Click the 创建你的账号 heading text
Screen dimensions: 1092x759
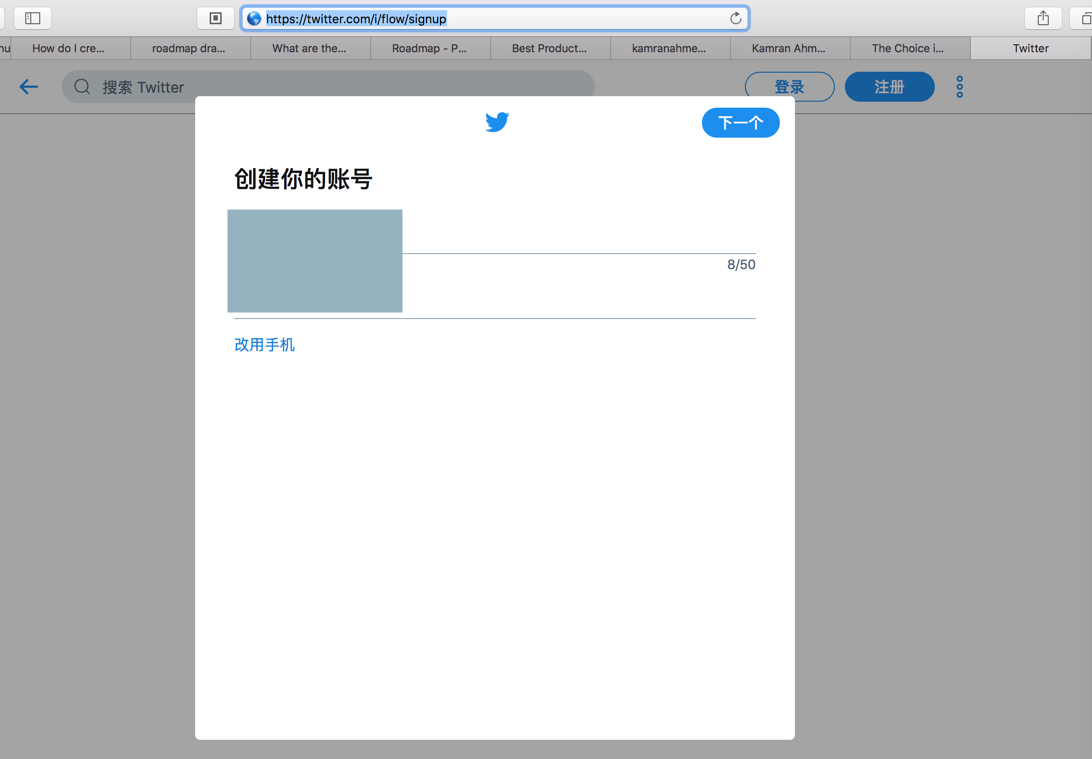coord(303,179)
